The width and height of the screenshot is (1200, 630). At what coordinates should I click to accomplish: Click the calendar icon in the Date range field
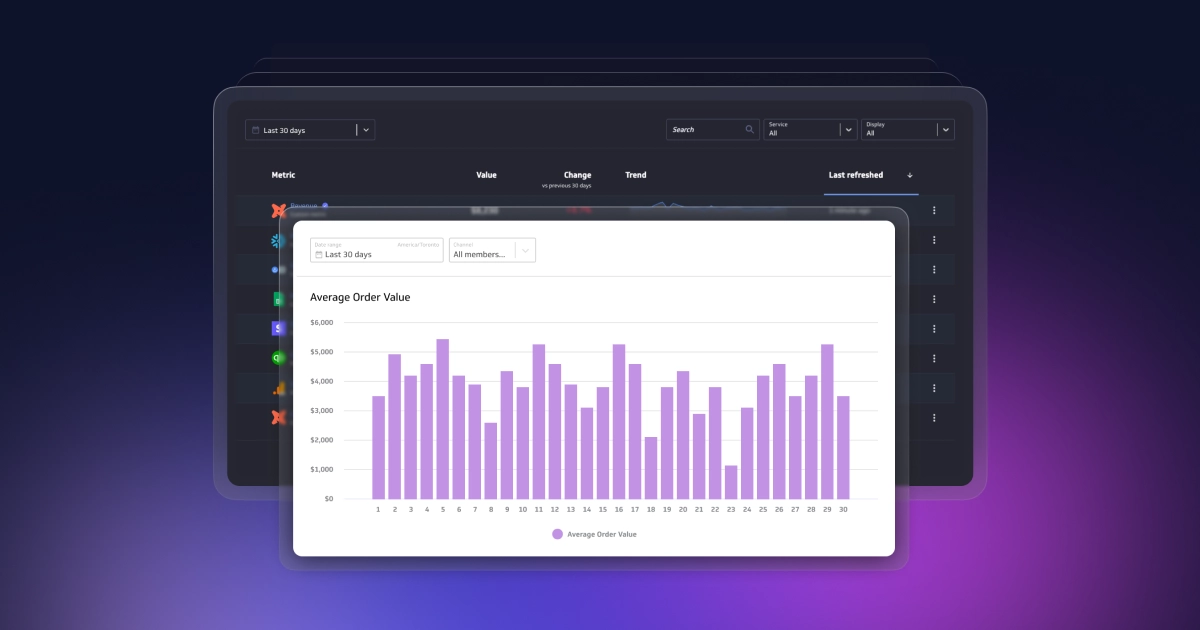click(318, 254)
